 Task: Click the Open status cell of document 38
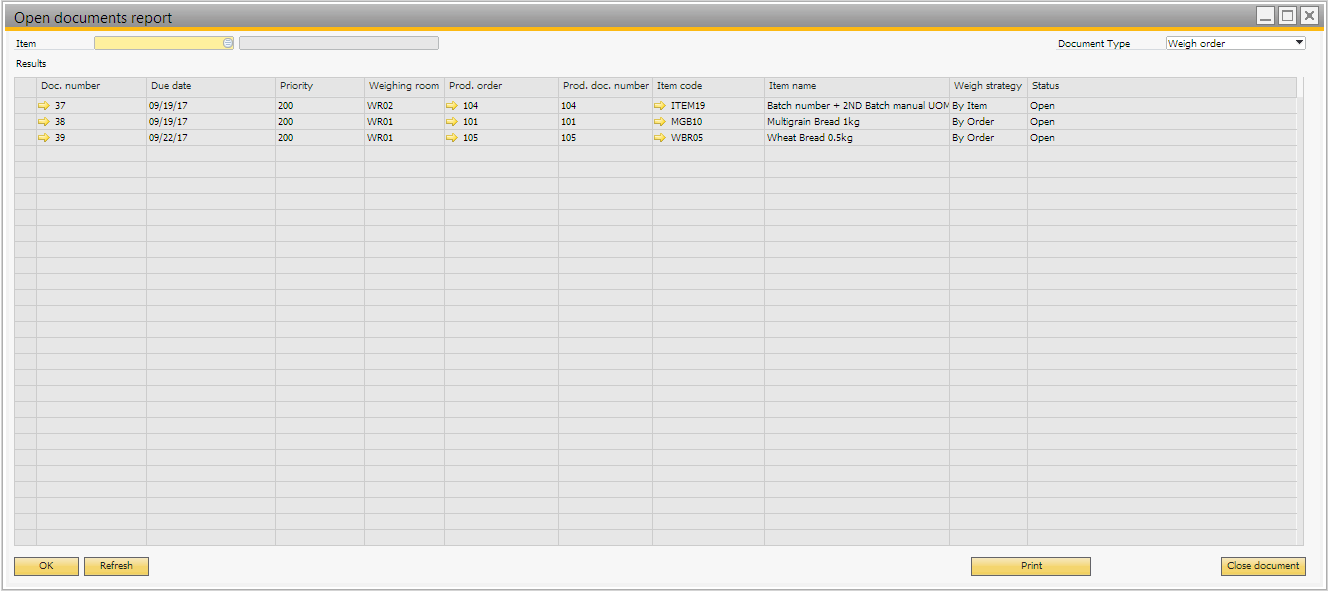1042,121
